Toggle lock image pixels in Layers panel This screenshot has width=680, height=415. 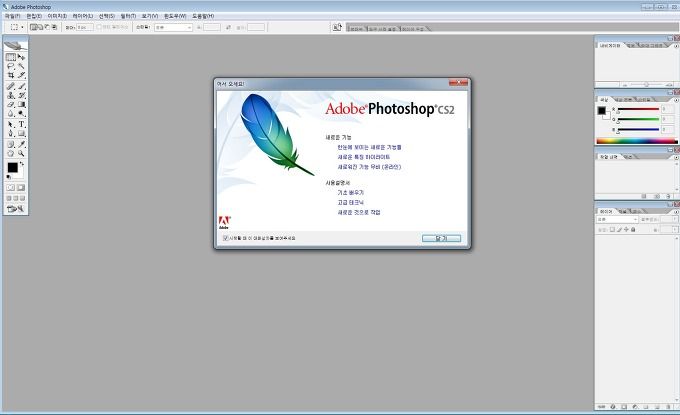(619, 229)
